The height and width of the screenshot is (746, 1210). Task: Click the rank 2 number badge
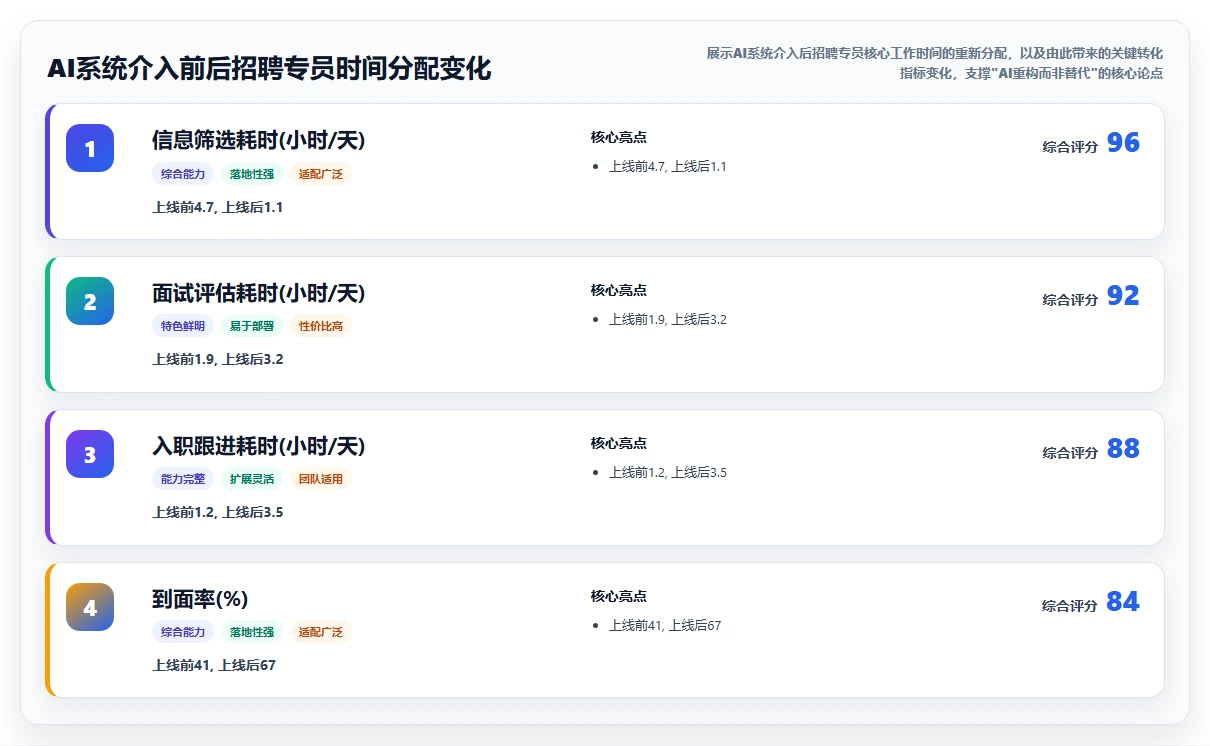(90, 301)
